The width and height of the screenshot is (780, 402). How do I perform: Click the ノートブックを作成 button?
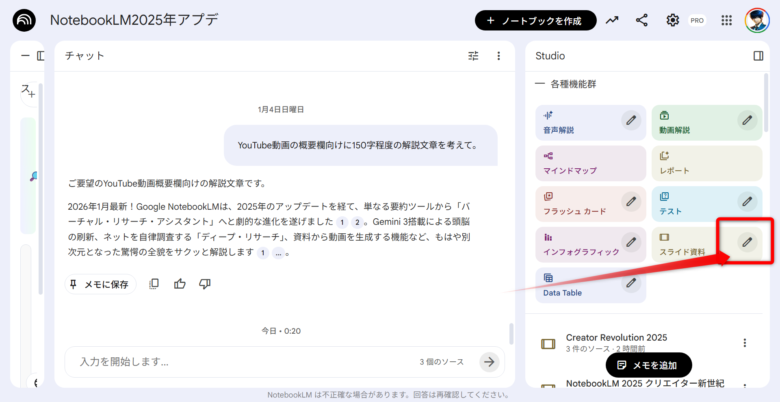tap(535, 21)
